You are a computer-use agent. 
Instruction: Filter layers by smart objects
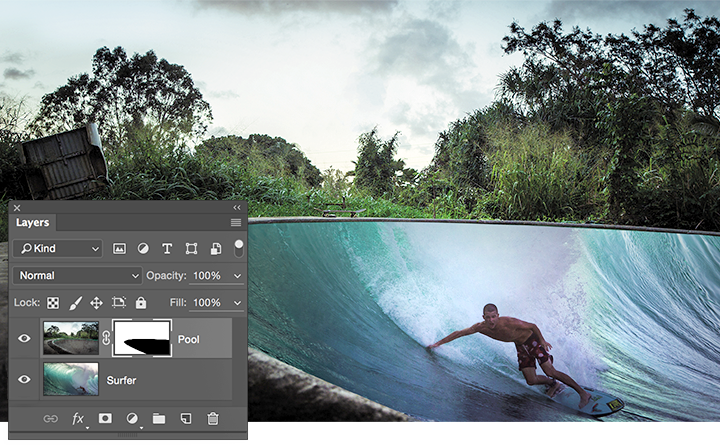[x=215, y=249]
